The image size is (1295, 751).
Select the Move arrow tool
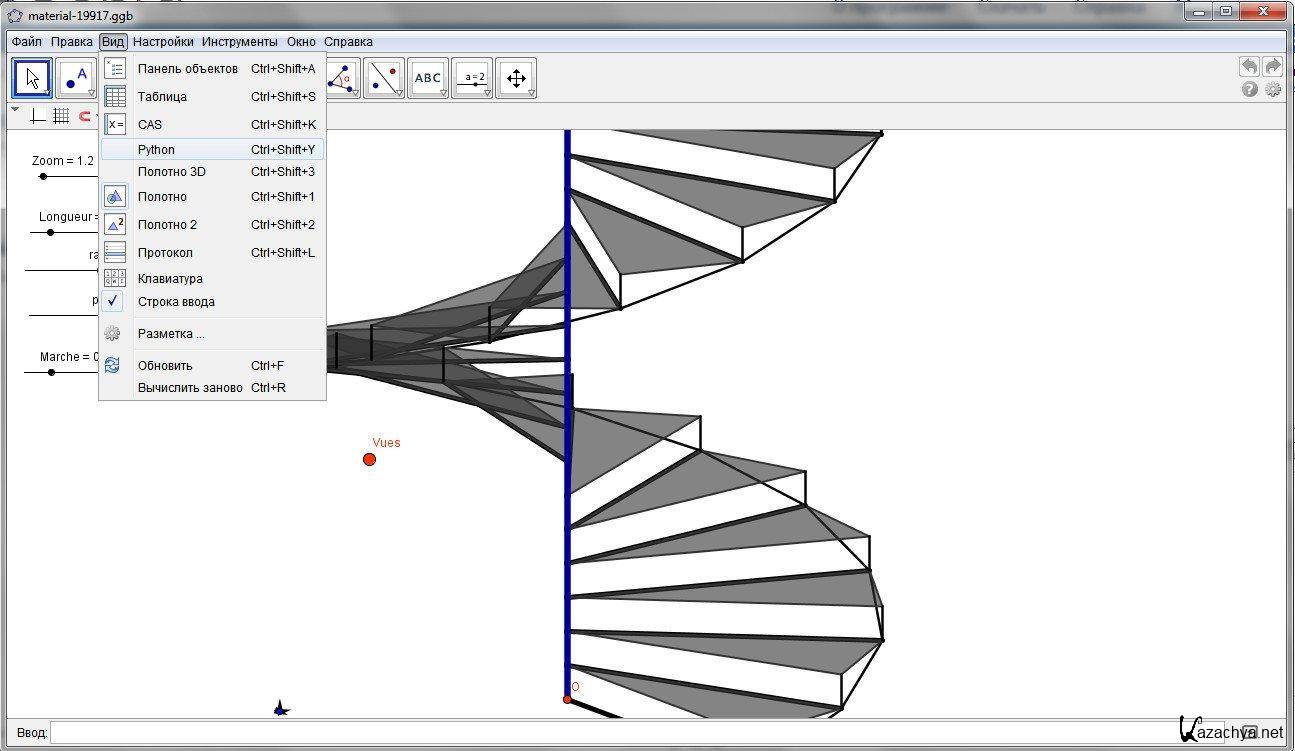point(32,78)
